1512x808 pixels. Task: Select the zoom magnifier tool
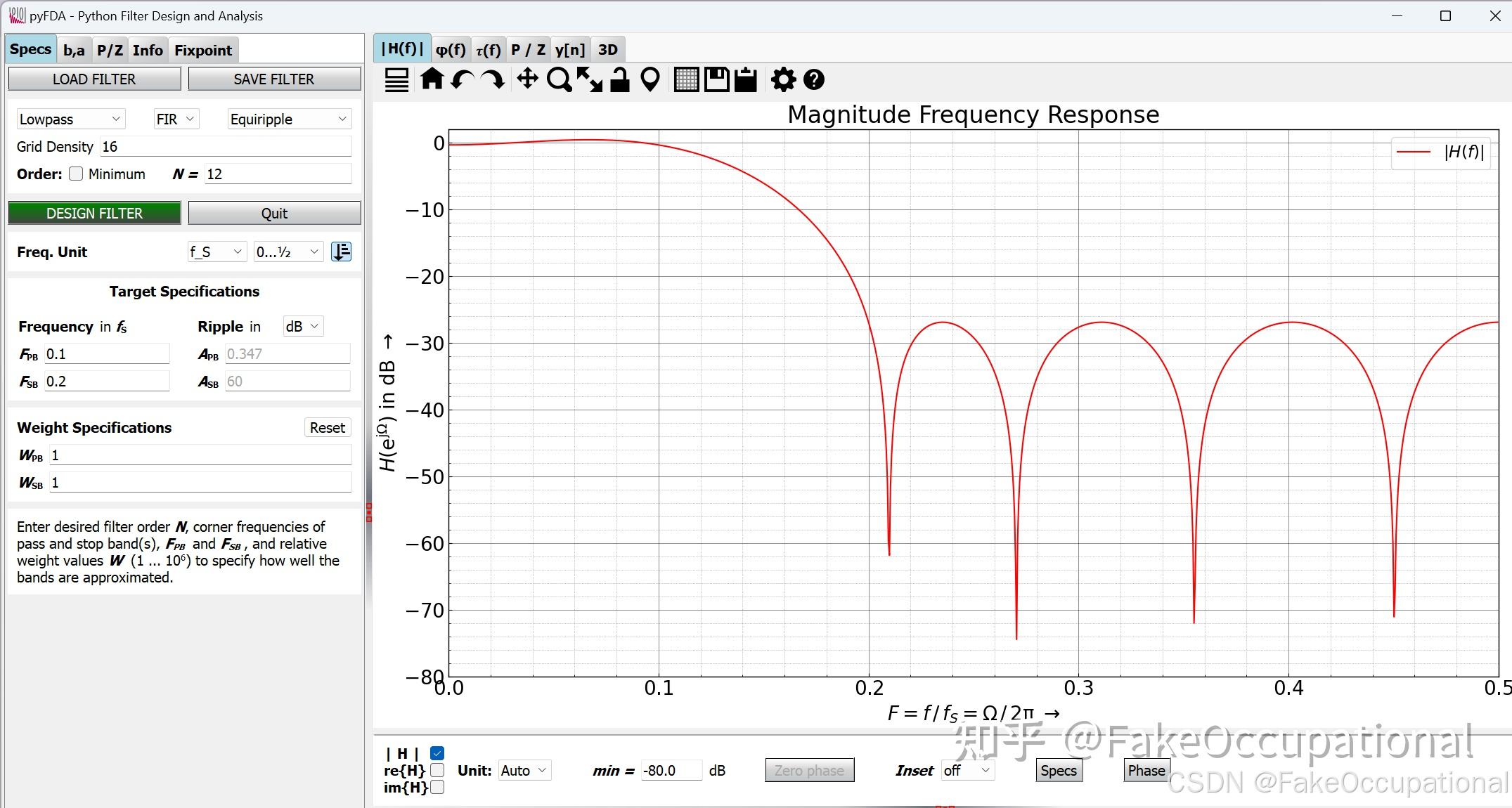558,79
